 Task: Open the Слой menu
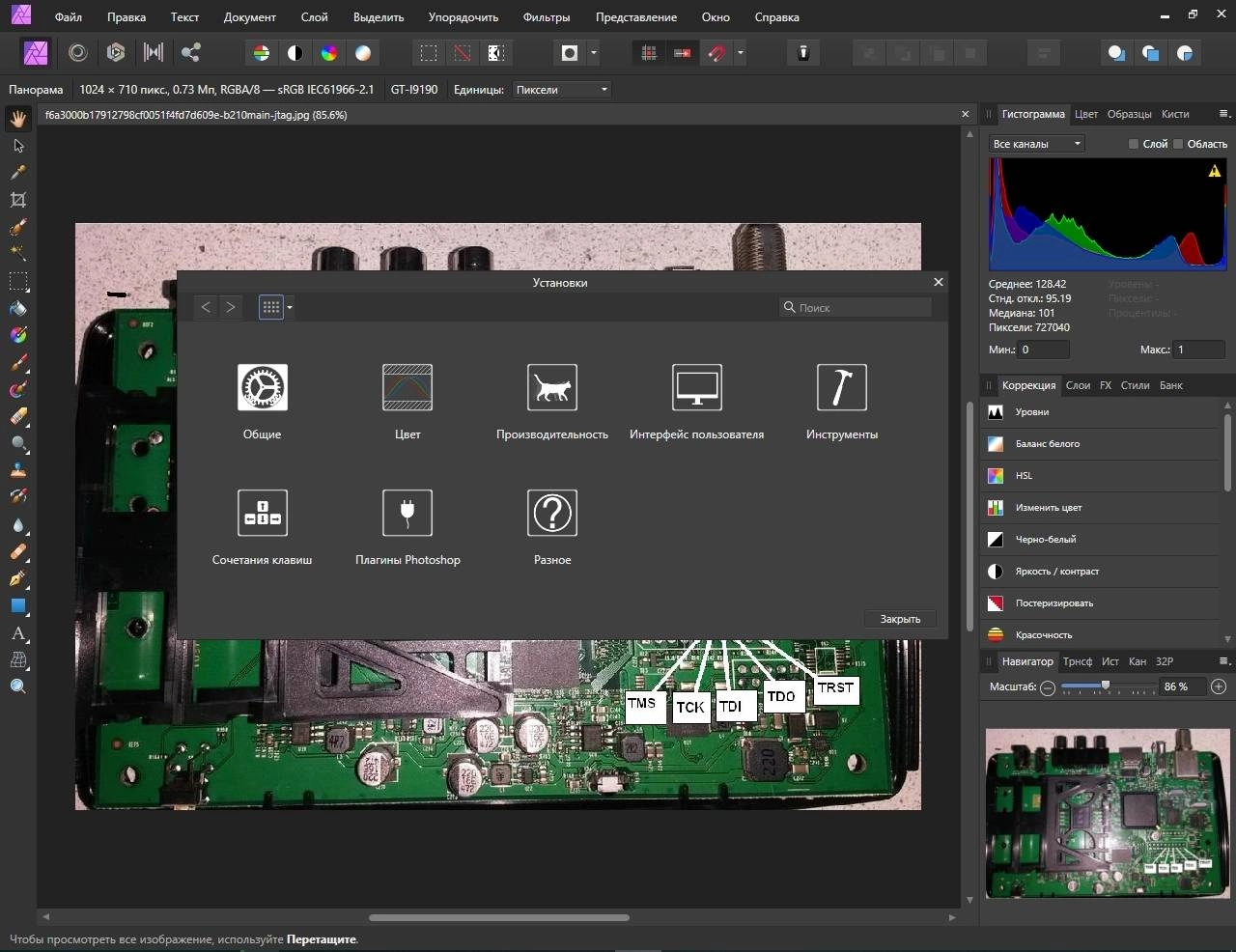(314, 17)
